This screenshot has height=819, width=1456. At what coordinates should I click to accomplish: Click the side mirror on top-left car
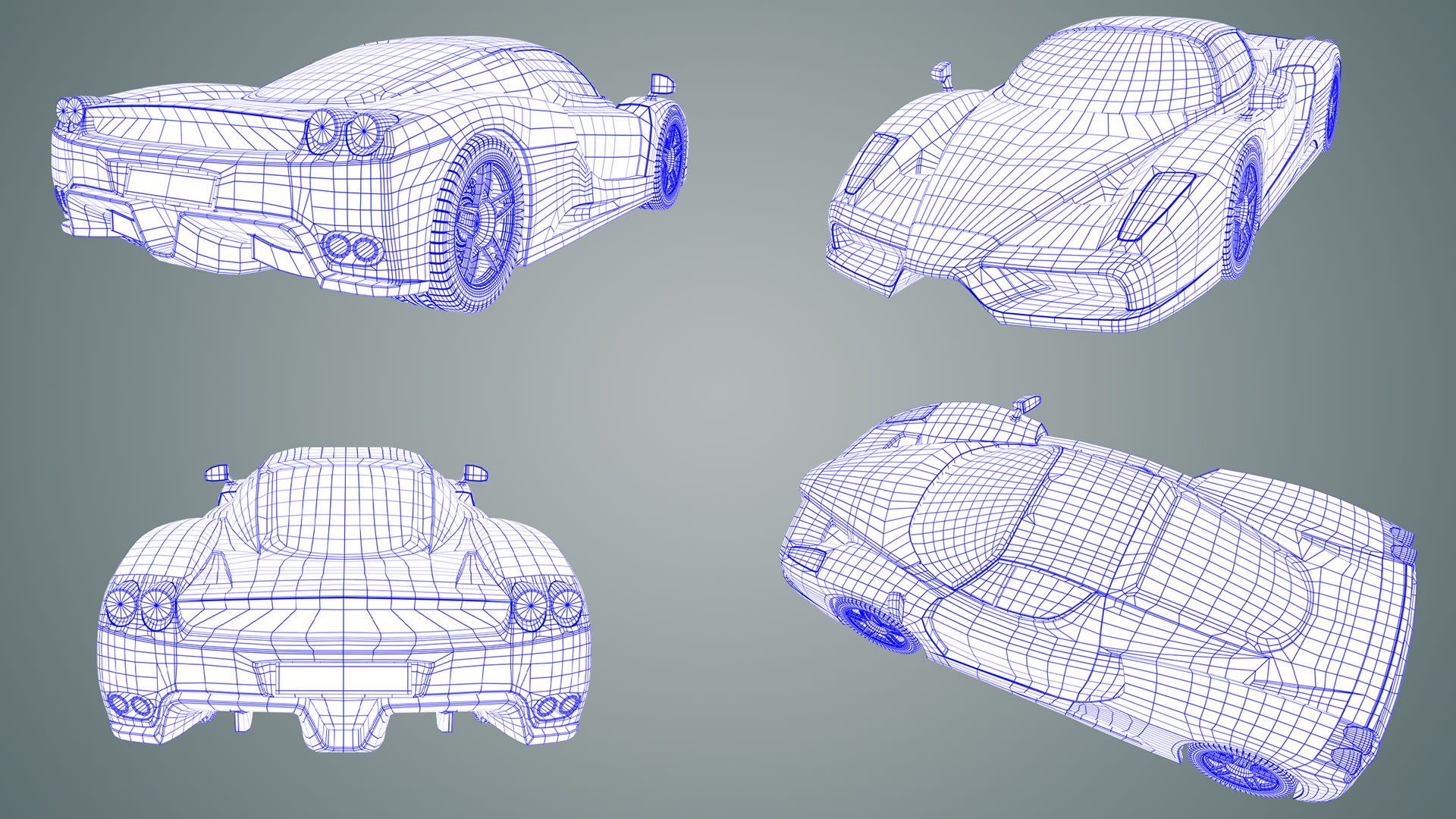pos(662,83)
